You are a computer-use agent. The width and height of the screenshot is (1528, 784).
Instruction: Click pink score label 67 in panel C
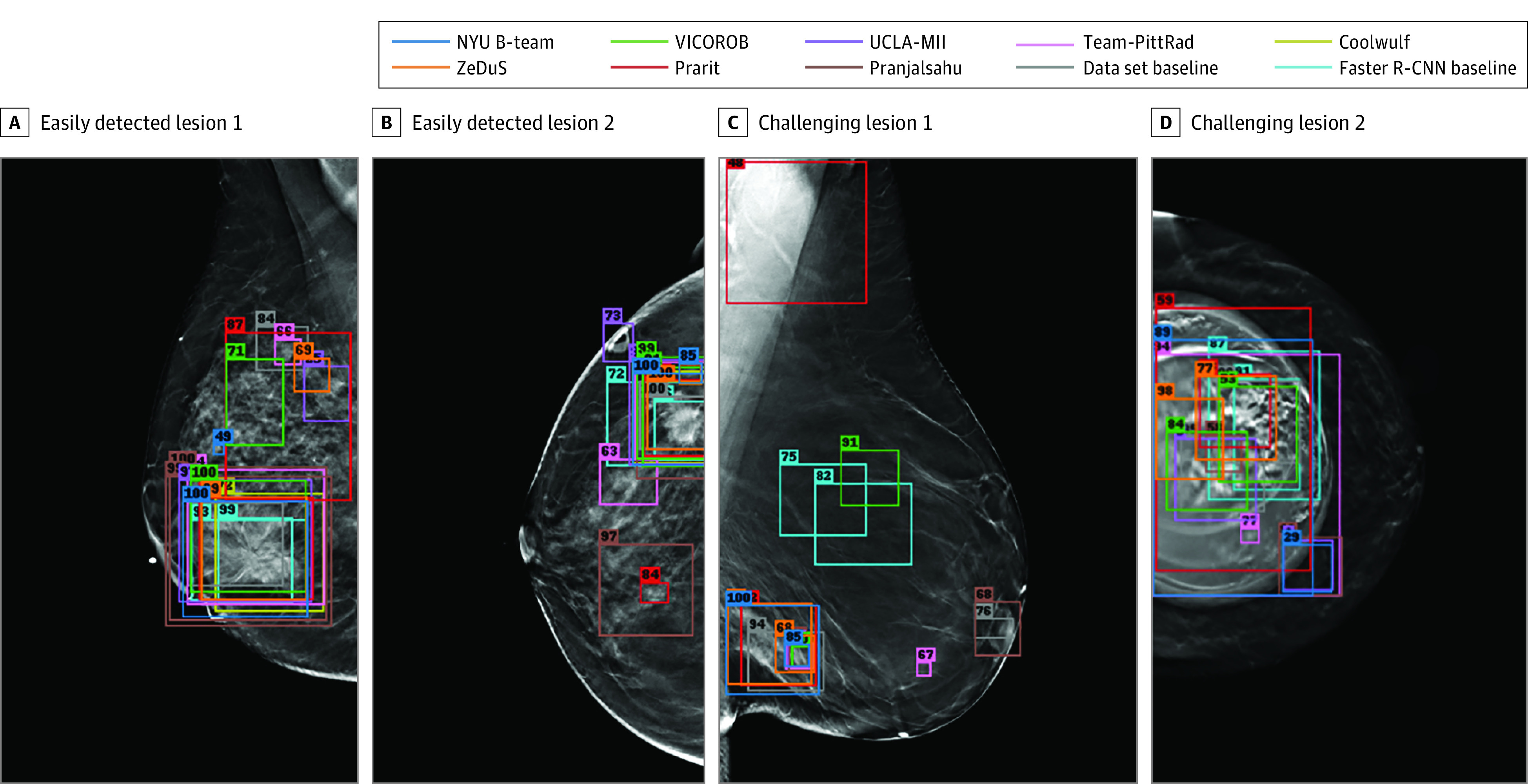(926, 655)
